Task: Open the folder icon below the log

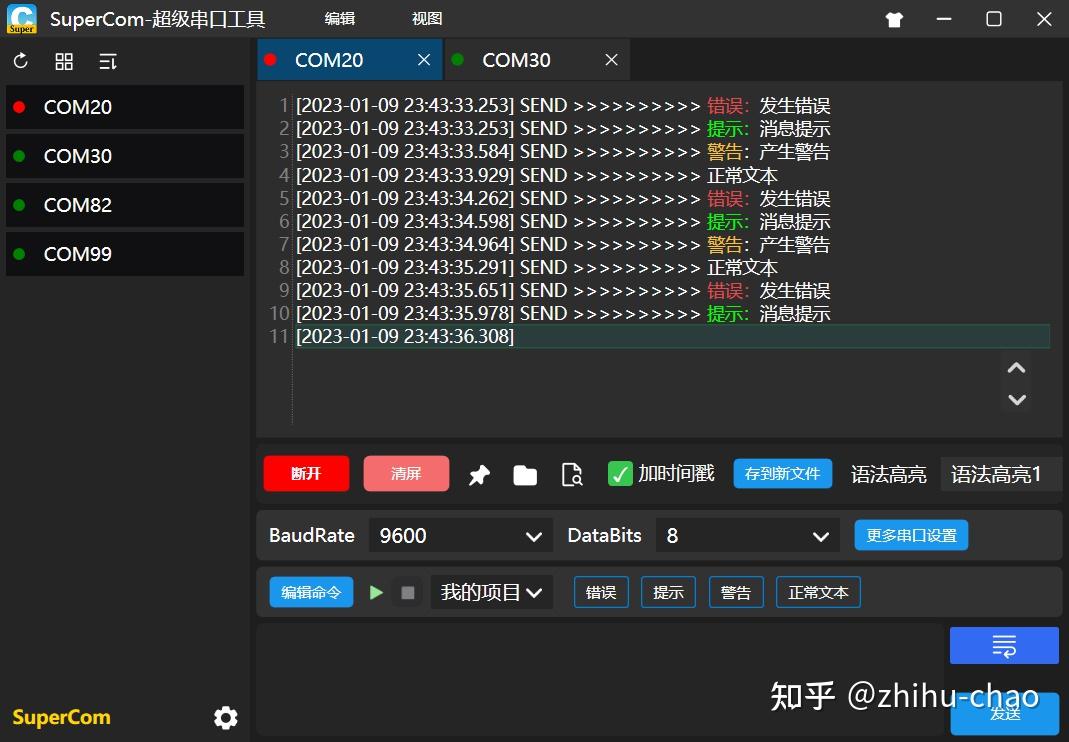Action: click(x=525, y=474)
